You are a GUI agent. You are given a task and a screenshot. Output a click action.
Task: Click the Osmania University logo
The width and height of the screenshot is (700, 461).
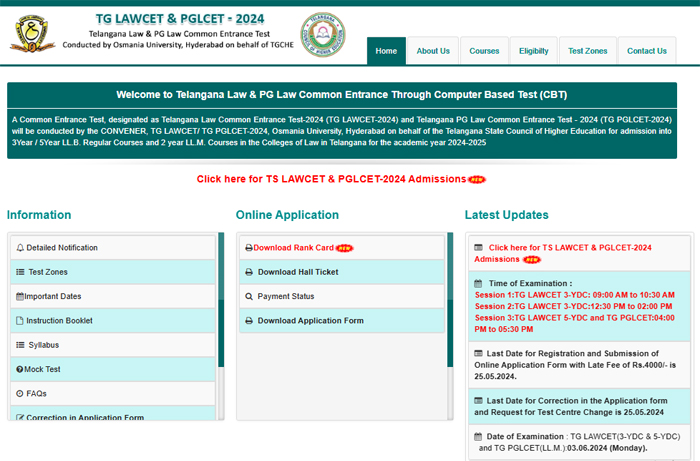click(32, 33)
